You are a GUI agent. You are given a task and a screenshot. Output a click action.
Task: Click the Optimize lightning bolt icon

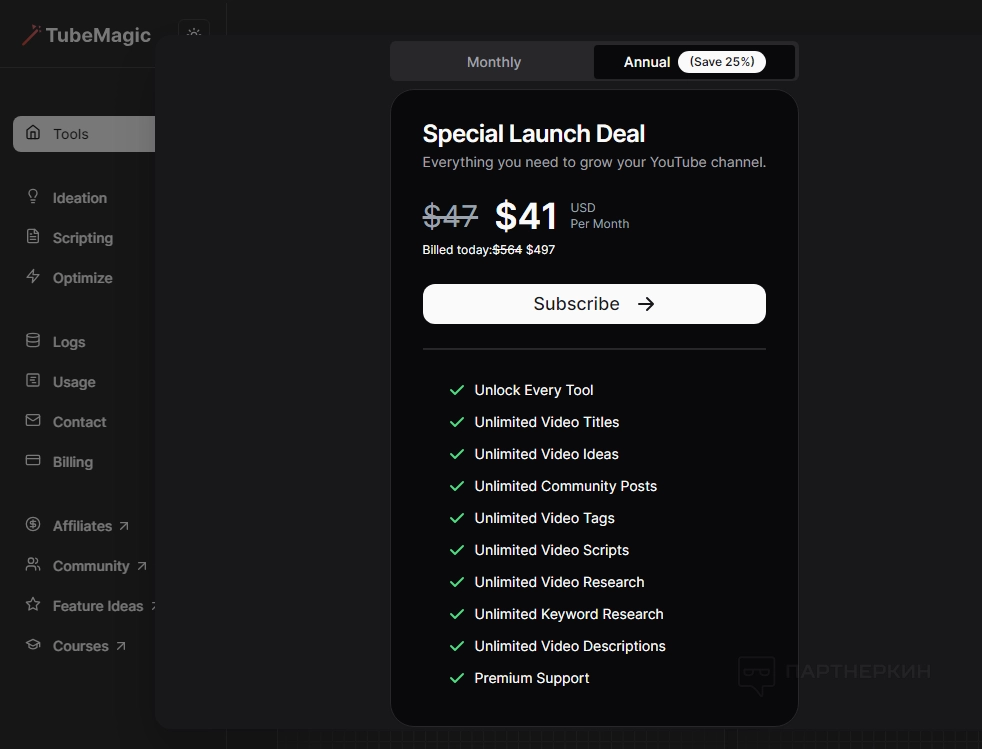(33, 277)
